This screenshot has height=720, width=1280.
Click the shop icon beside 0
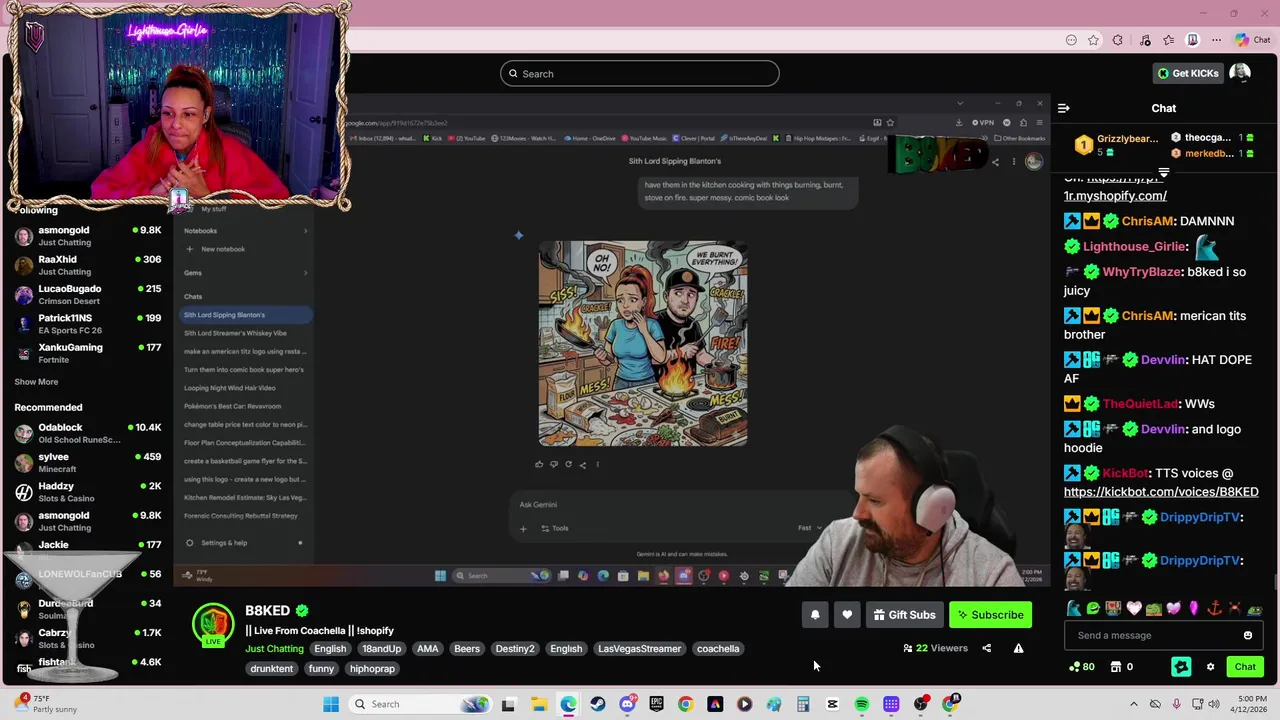[1116, 667]
